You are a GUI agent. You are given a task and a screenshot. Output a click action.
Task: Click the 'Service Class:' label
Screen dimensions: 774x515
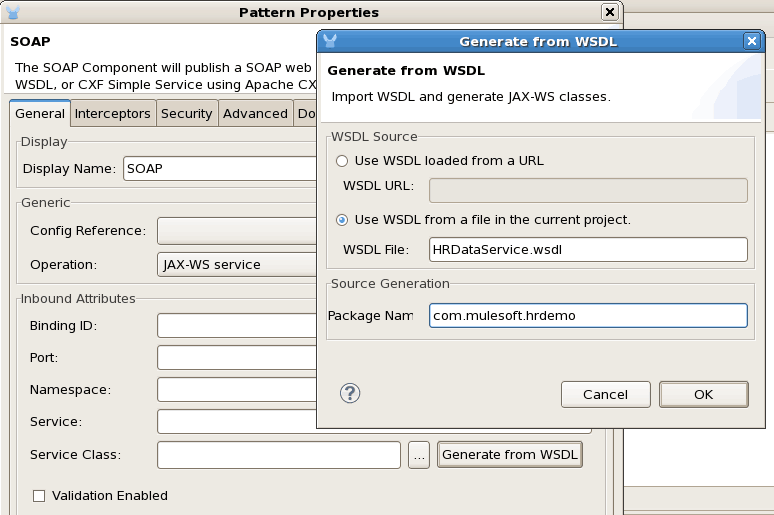pyautogui.click(x=76, y=455)
